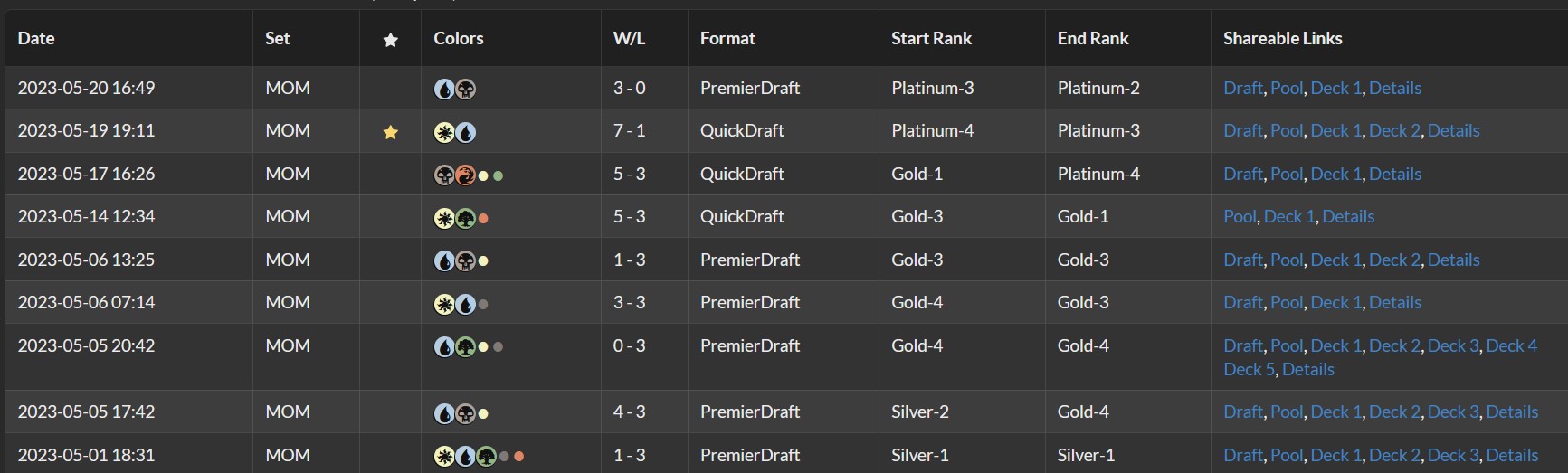
Task: Click red mana icon in 2023-05-17 row
Action: (x=465, y=175)
